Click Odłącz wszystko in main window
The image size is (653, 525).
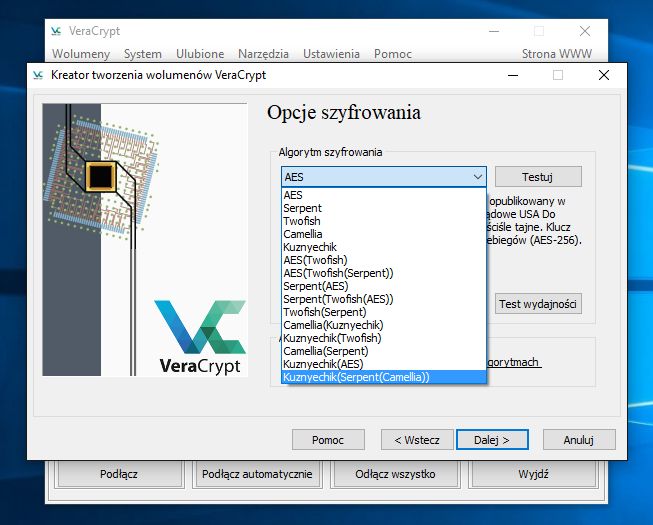pos(395,474)
